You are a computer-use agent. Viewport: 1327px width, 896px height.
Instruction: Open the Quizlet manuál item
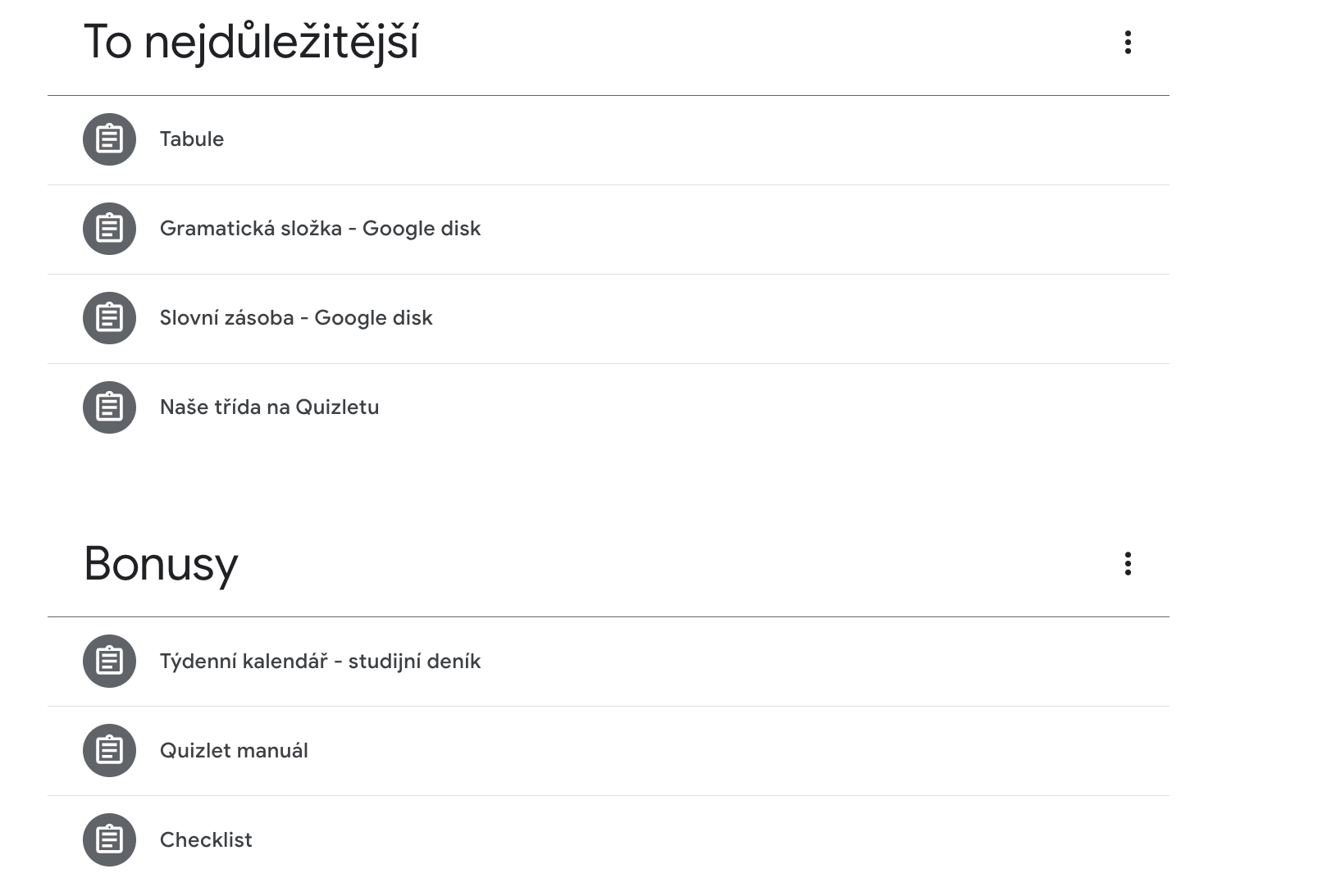click(x=234, y=751)
